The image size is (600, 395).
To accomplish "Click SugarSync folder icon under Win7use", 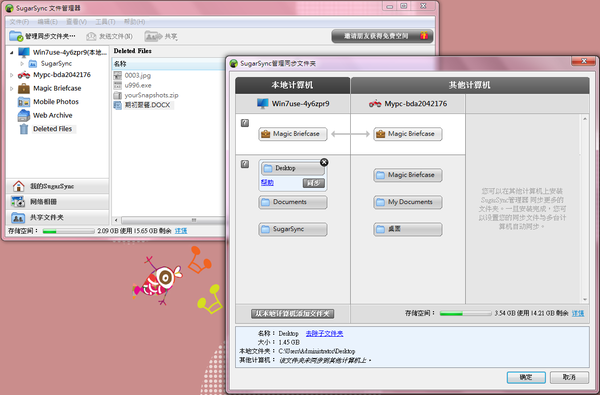I will pyautogui.click(x=33, y=64).
